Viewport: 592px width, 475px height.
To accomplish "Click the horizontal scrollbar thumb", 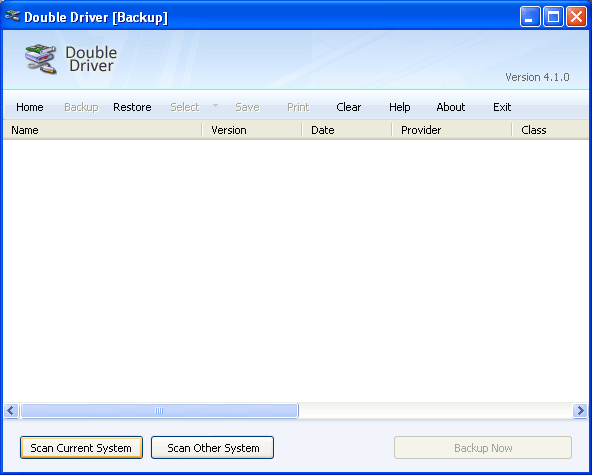I will click(x=159, y=410).
